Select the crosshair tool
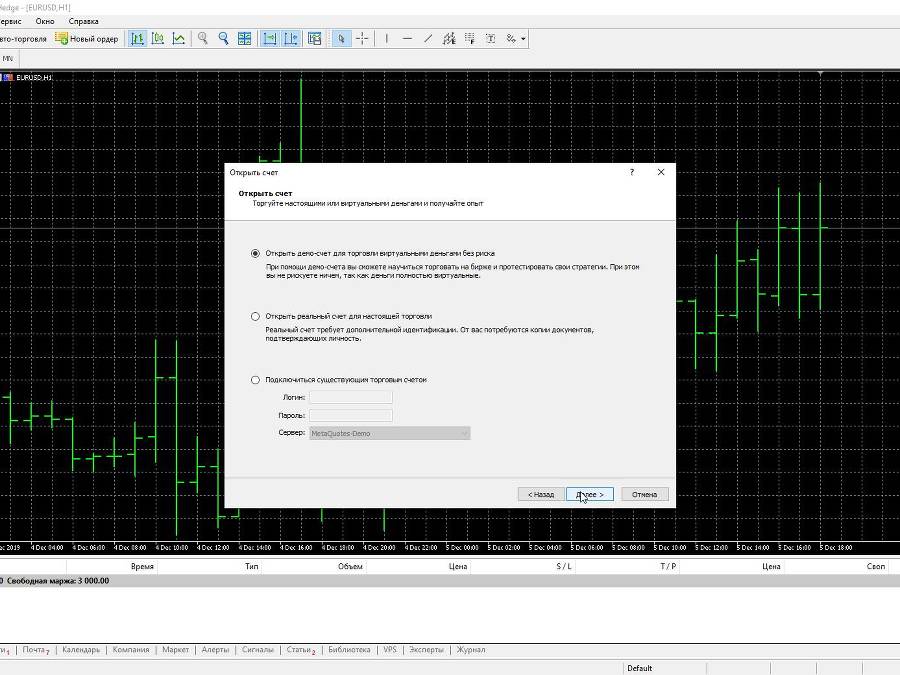This screenshot has width=900, height=675. point(363,38)
